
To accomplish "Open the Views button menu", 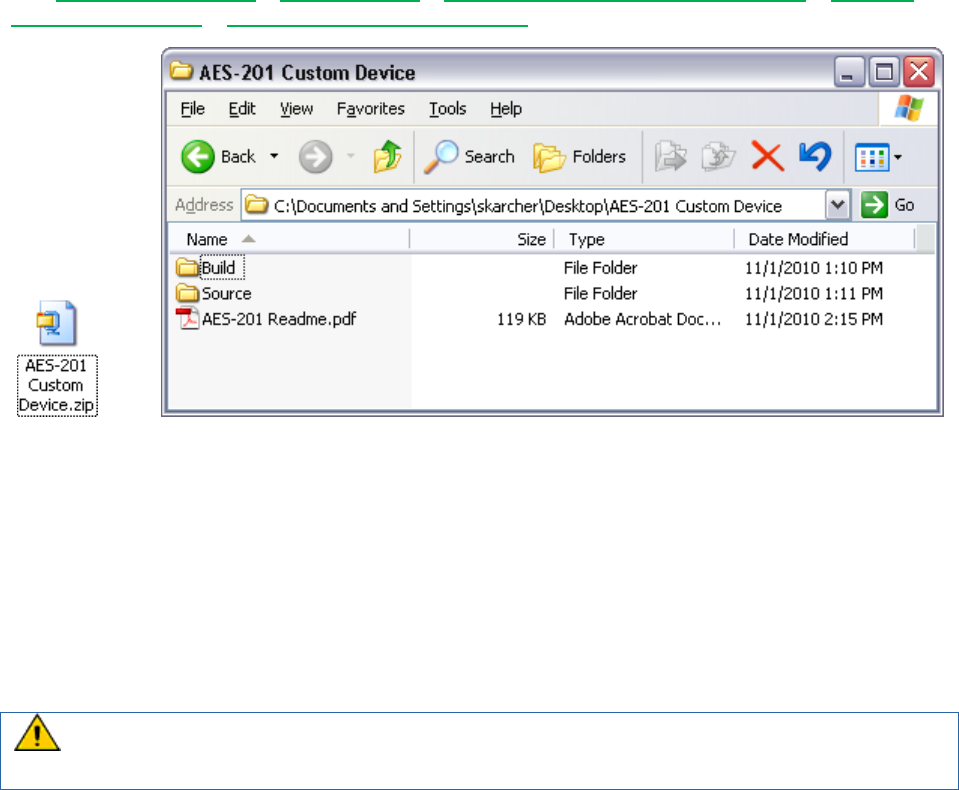I will coord(878,157).
